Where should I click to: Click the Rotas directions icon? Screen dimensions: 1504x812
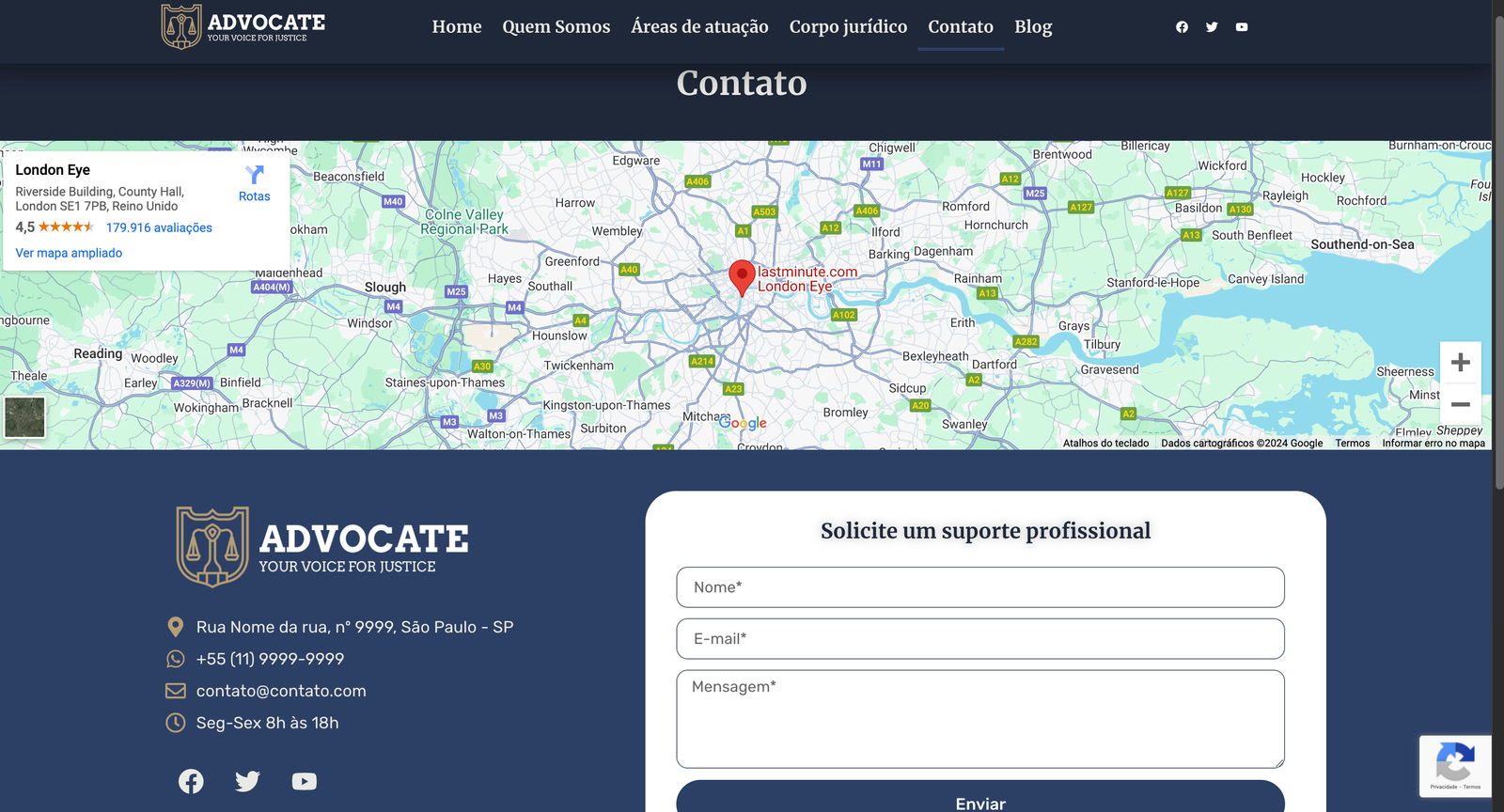pyautogui.click(x=255, y=175)
